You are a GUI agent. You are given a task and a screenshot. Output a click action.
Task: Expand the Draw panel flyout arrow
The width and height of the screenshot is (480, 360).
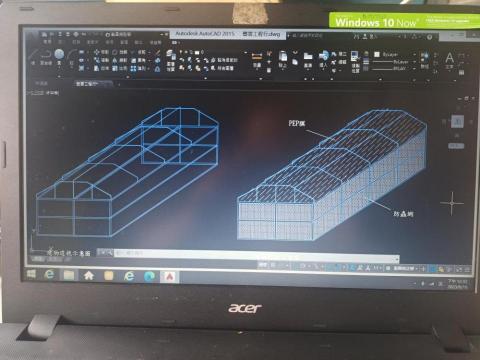59,77
